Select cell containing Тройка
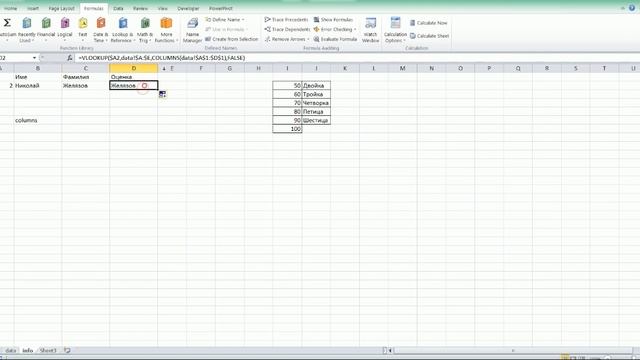The width and height of the screenshot is (640, 360). pyautogui.click(x=316, y=94)
